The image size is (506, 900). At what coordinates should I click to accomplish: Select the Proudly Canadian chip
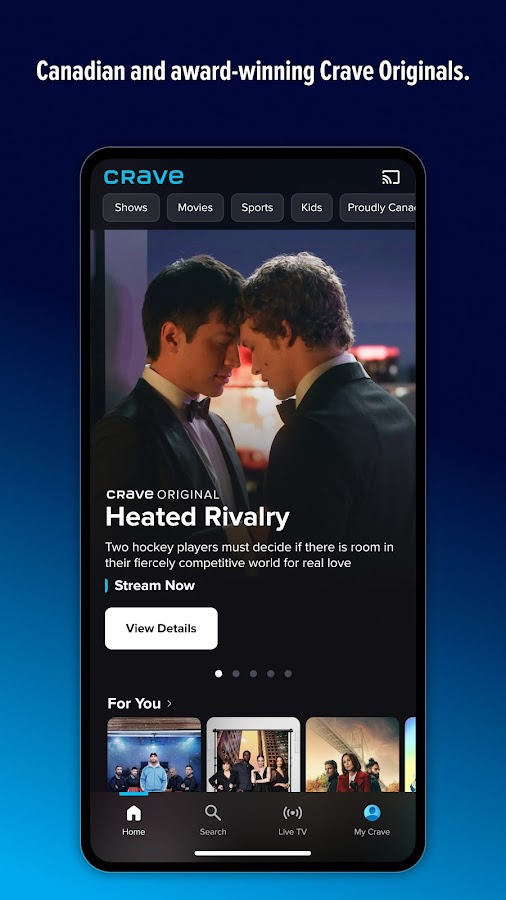377,208
